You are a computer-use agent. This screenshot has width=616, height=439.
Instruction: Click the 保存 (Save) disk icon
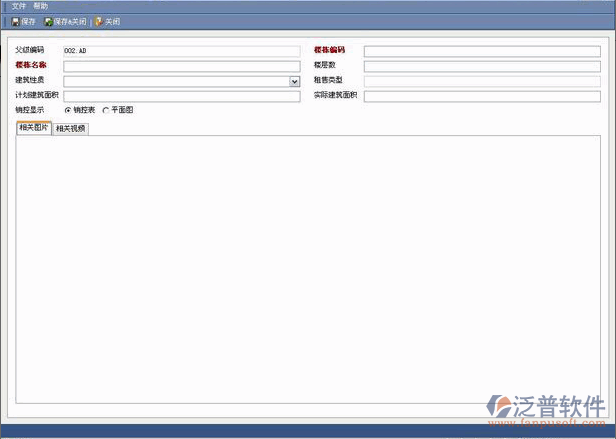[x=15, y=22]
